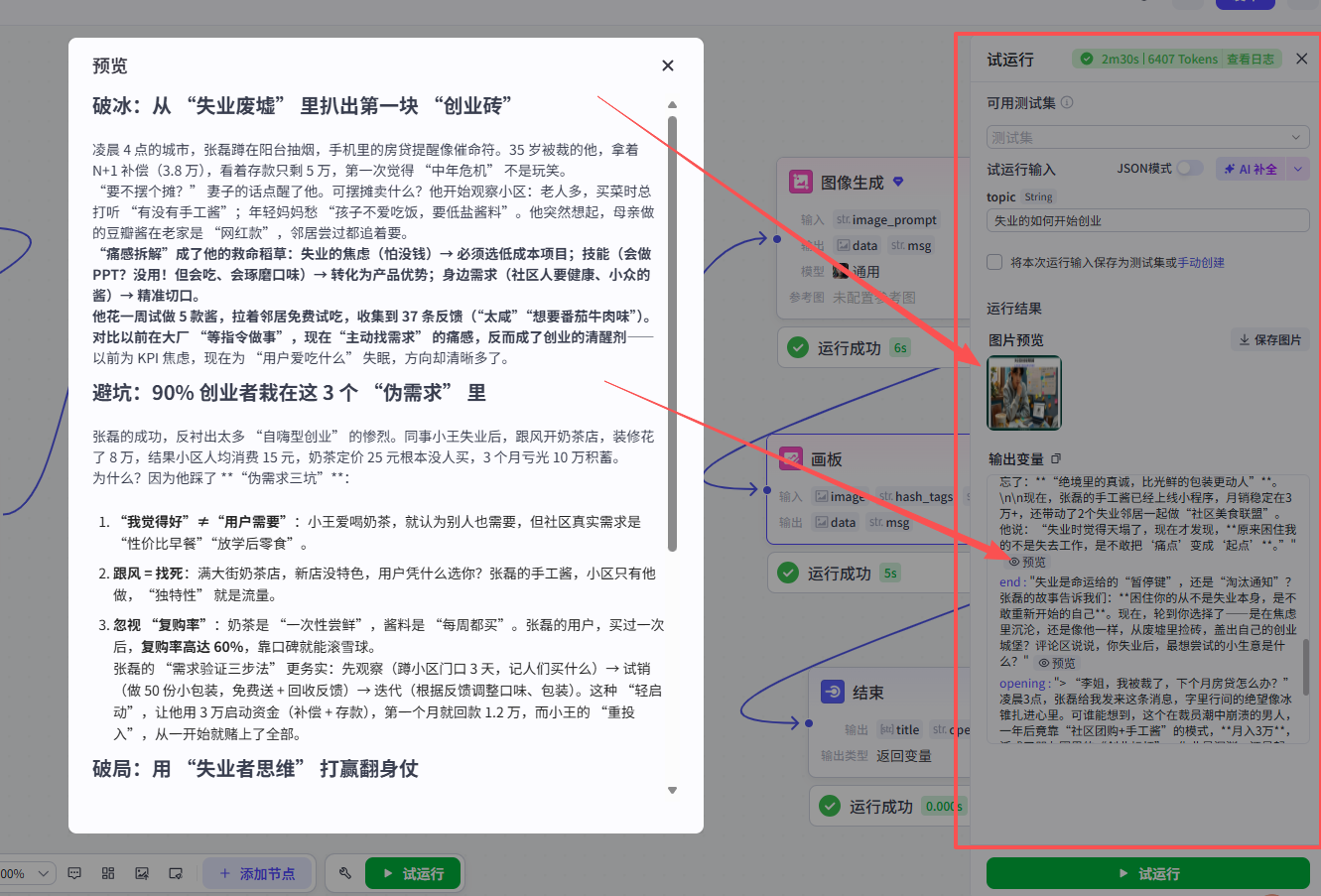Click the heading 破冰:从"失业废墟"里扒出第一块"创业砖"
The height and width of the screenshot is (896, 1321).
[x=303, y=106]
